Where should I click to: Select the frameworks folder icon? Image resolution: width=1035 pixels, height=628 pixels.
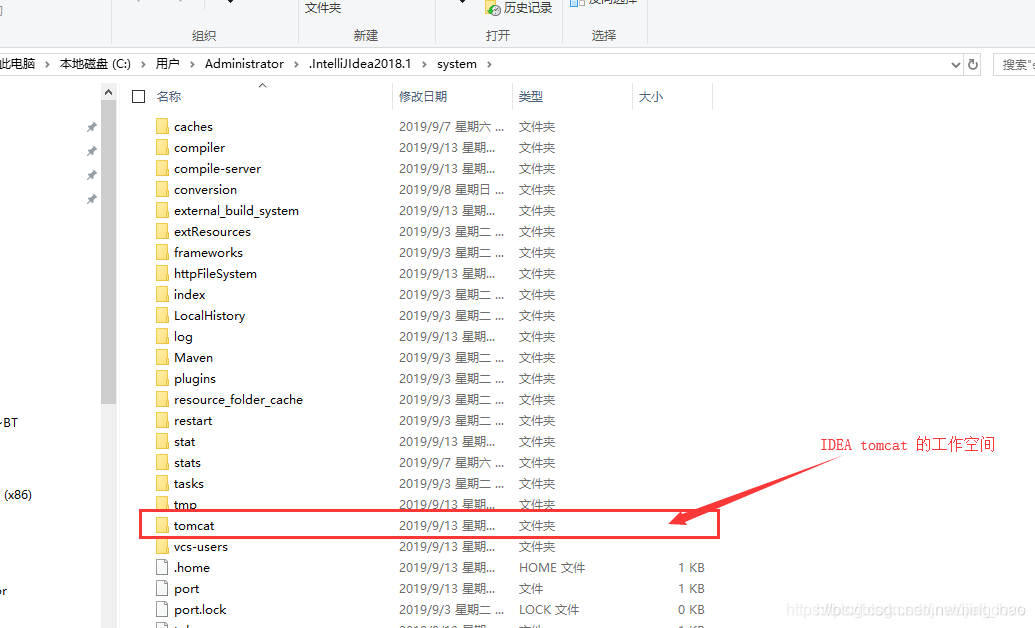[162, 252]
